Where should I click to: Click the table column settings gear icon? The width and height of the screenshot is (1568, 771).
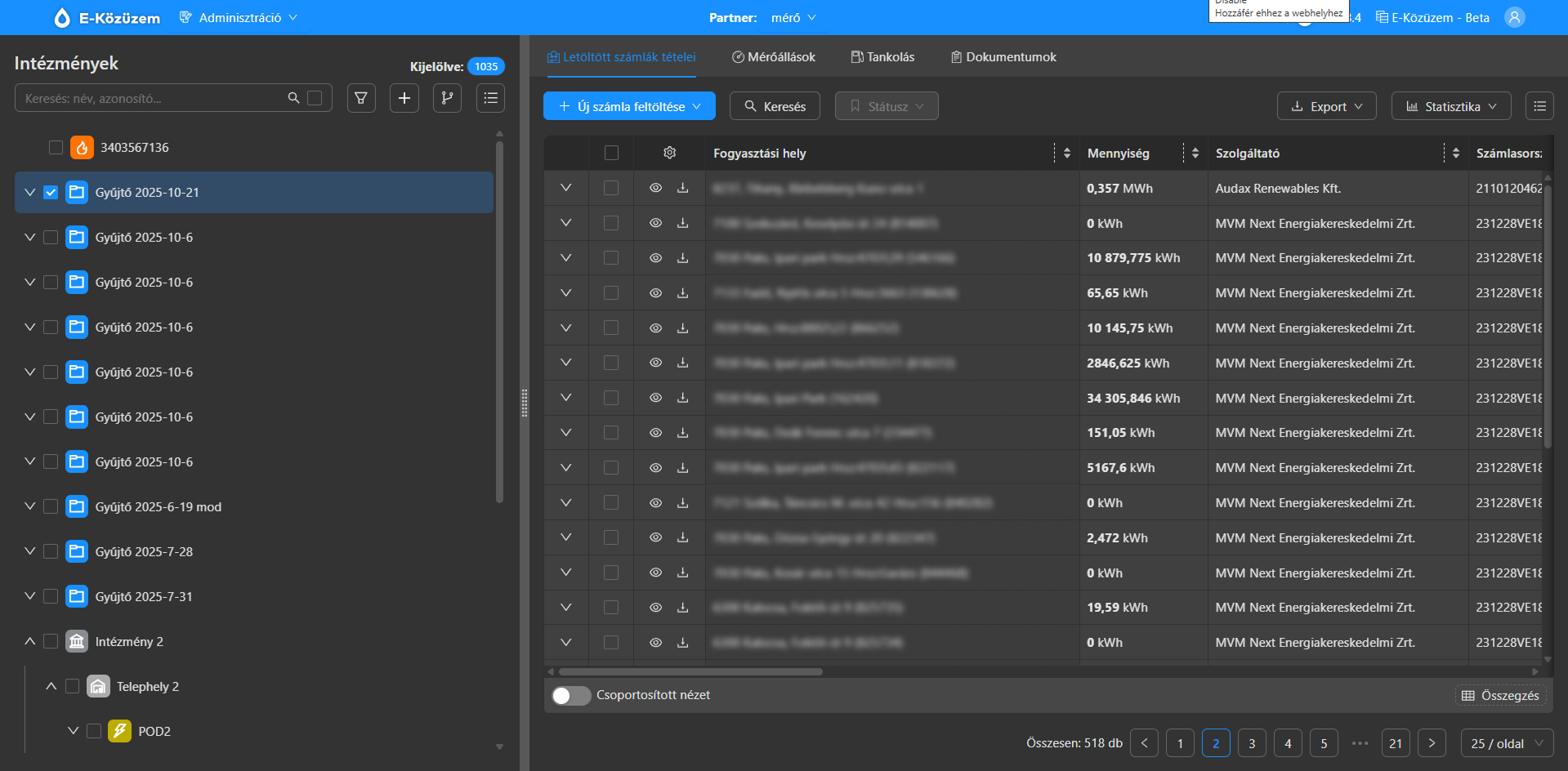tap(669, 153)
